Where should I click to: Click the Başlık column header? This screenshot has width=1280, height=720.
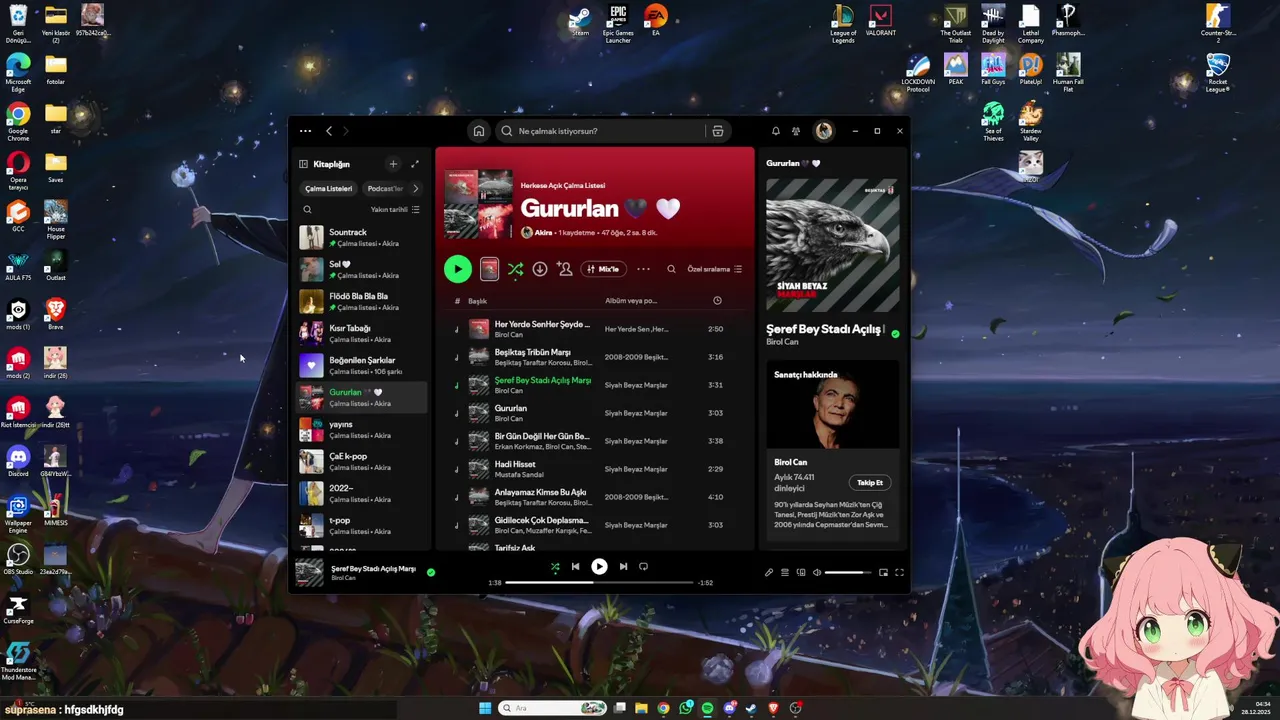tap(477, 301)
